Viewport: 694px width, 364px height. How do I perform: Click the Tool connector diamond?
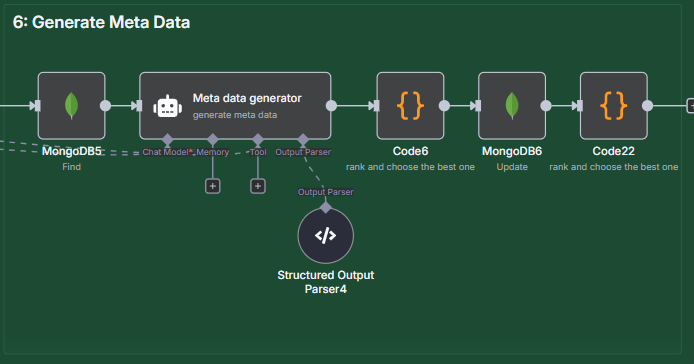(258, 139)
